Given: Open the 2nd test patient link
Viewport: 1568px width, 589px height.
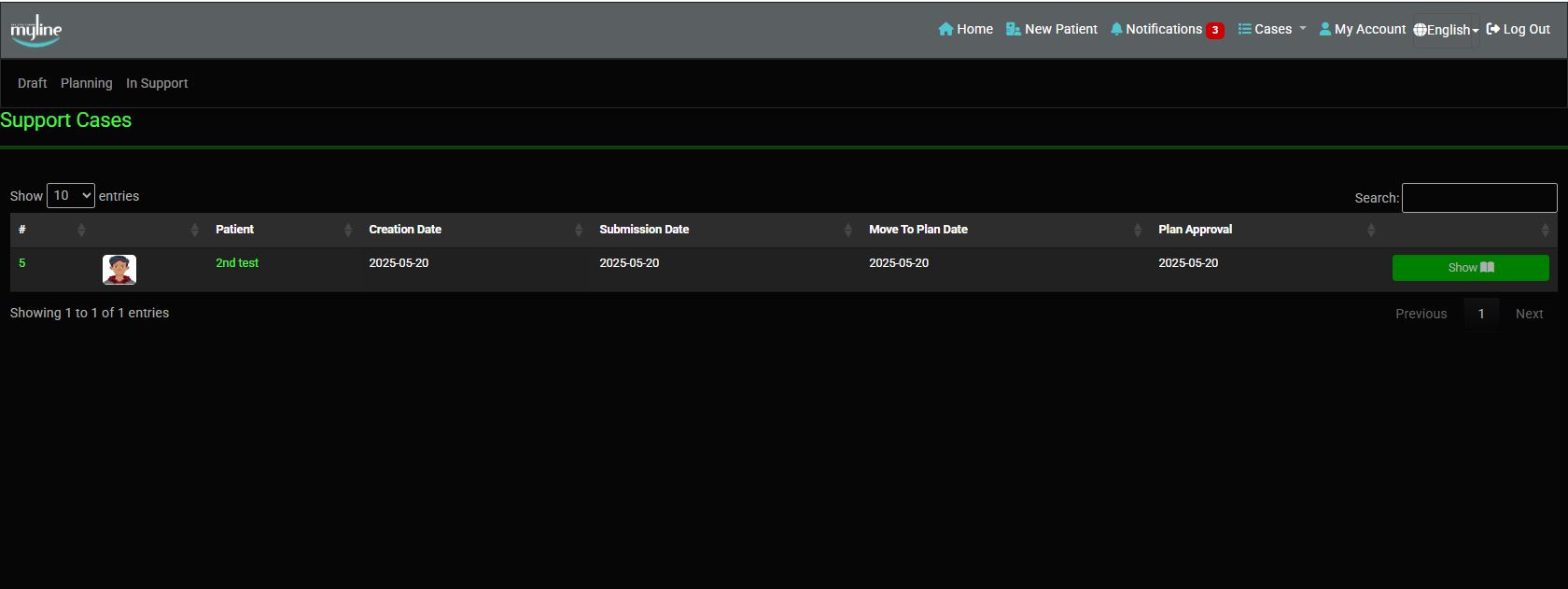Looking at the screenshot, I should point(237,263).
